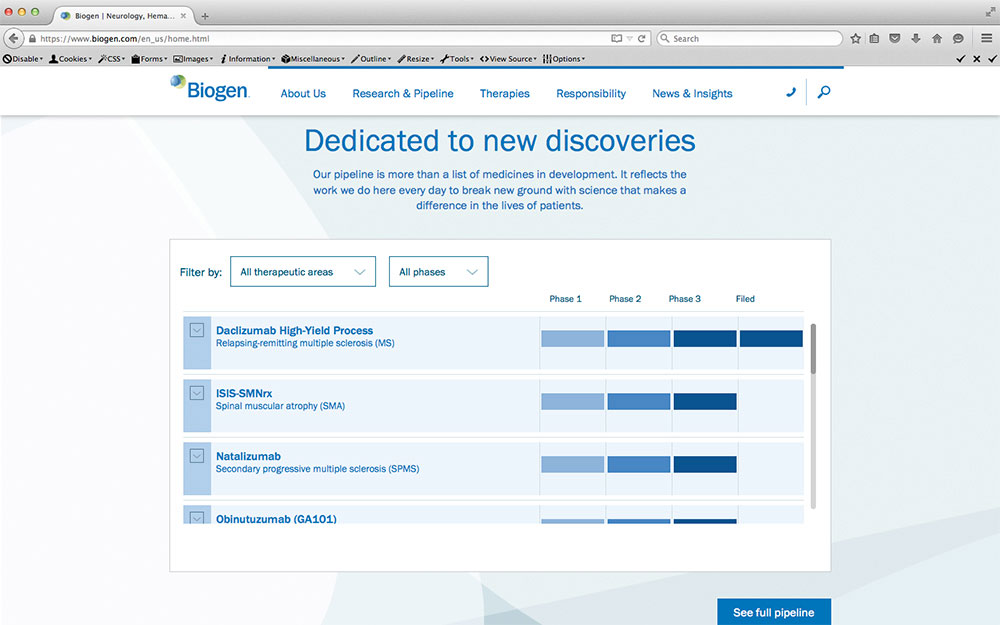Open the Therapies navigation menu
Screen dimensions: 1000x625
504,94
